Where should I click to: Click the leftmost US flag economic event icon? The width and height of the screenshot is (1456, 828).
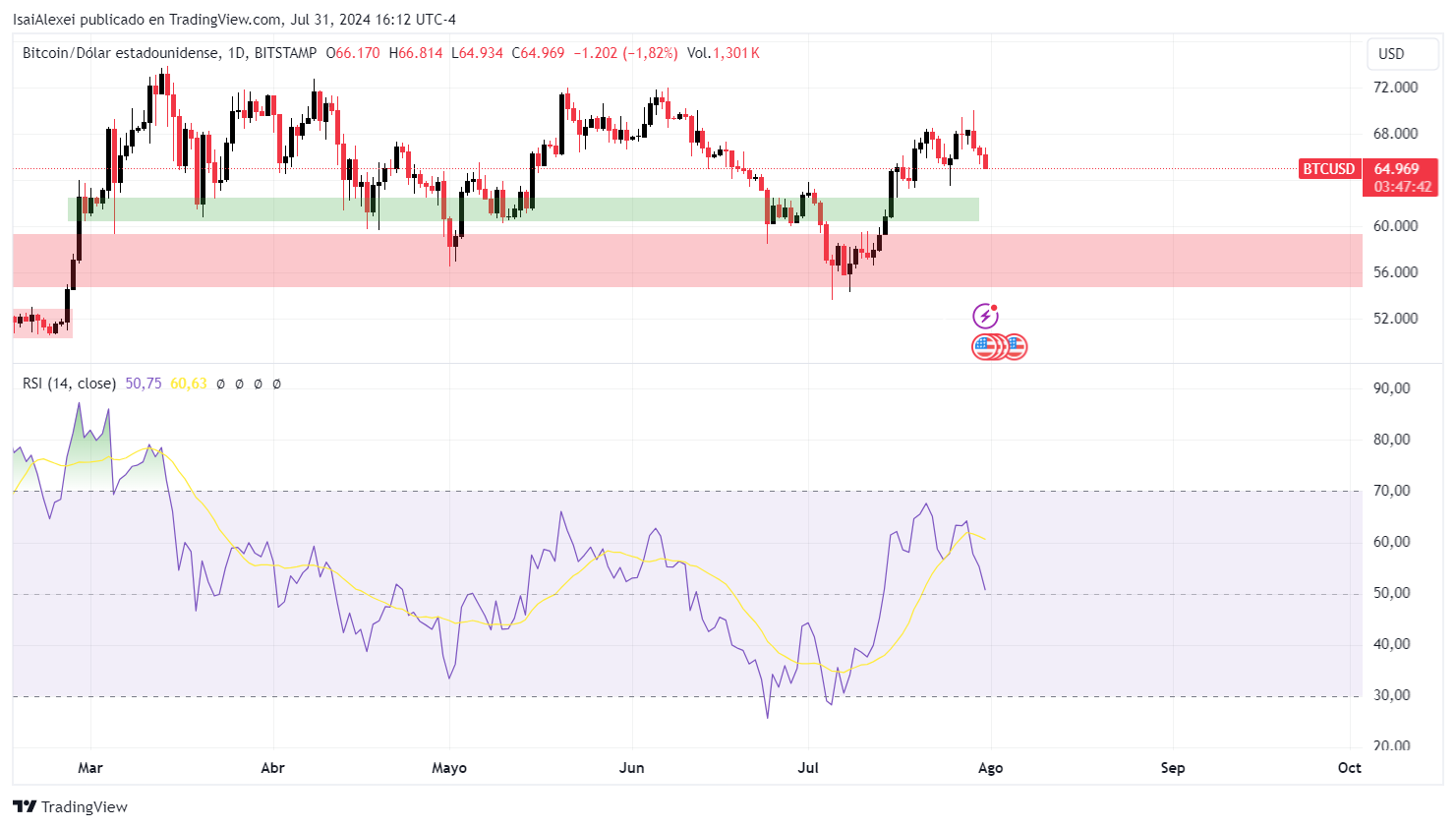(x=983, y=346)
